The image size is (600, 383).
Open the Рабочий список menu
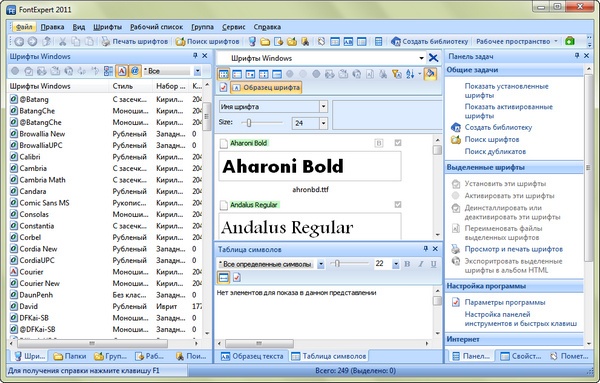(157, 27)
